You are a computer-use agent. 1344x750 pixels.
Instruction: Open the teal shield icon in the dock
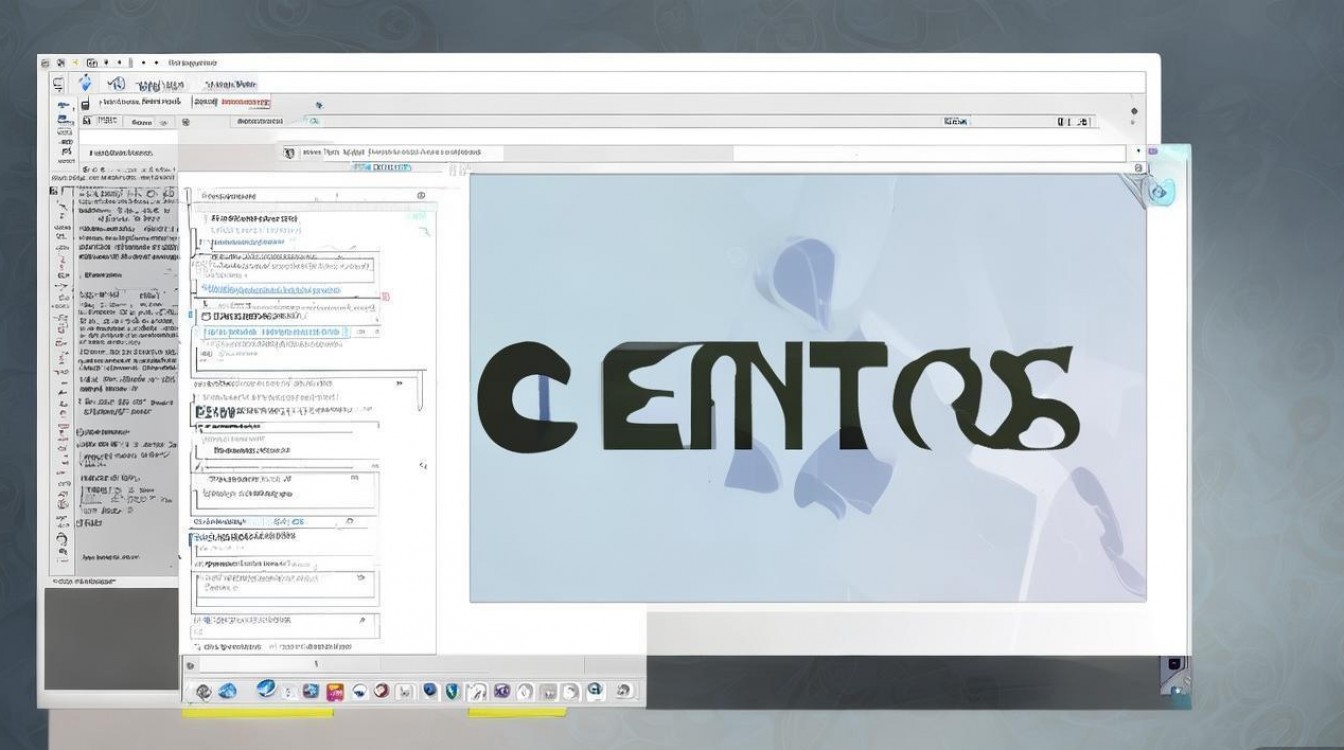pyautogui.click(x=452, y=691)
